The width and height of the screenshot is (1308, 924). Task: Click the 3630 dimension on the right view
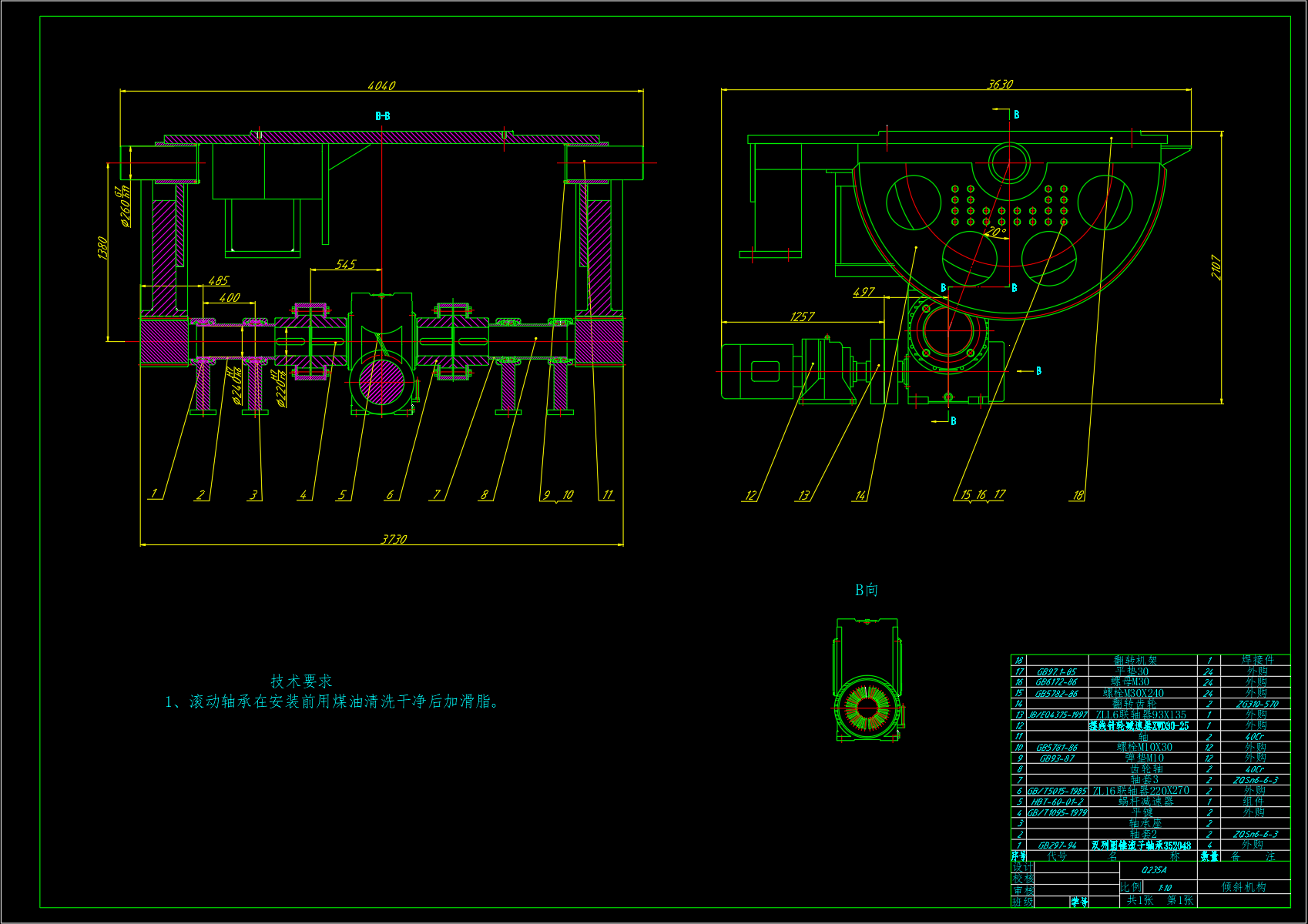tap(1000, 84)
